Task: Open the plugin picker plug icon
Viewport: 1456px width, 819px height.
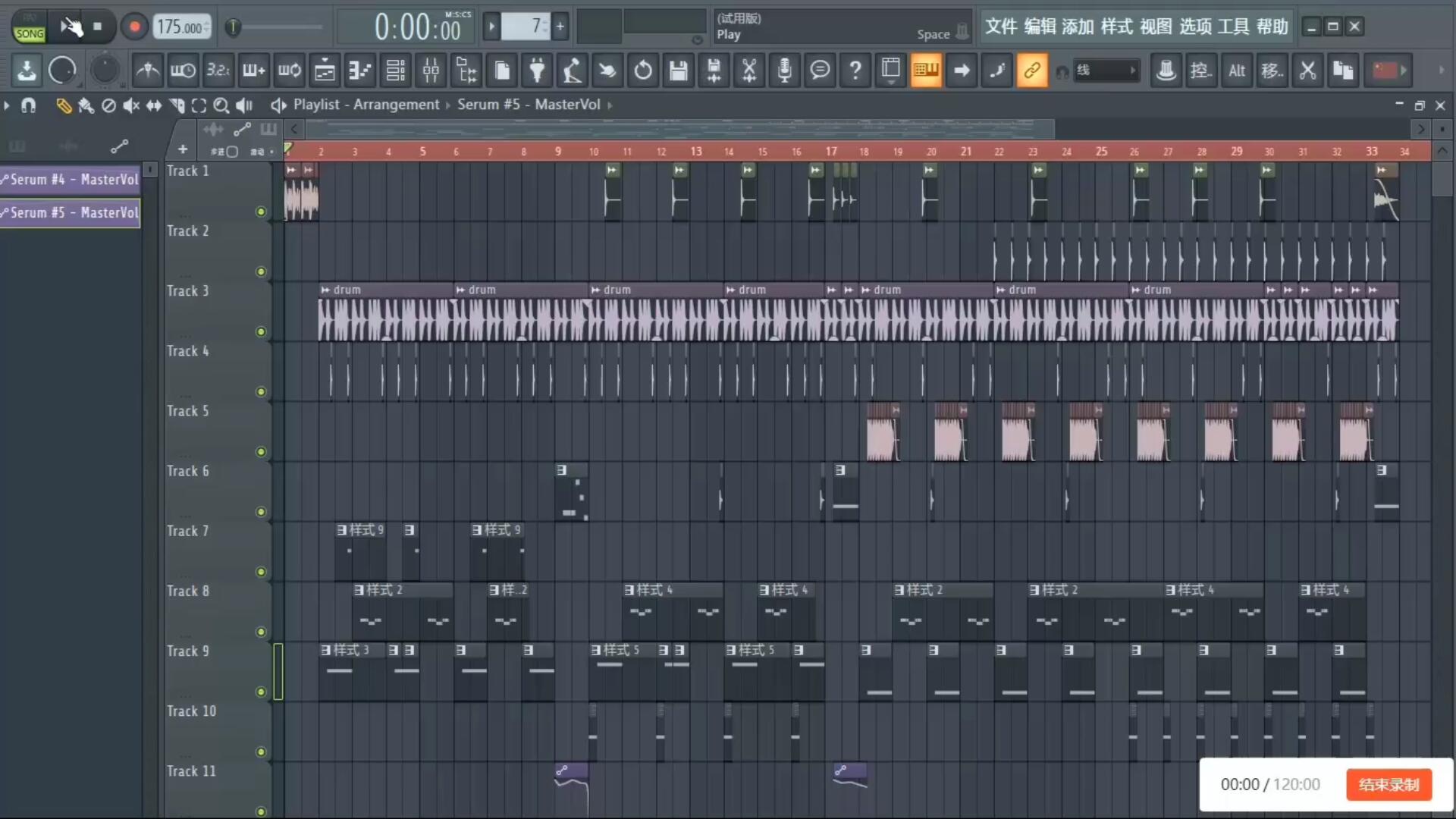Action: (x=537, y=71)
